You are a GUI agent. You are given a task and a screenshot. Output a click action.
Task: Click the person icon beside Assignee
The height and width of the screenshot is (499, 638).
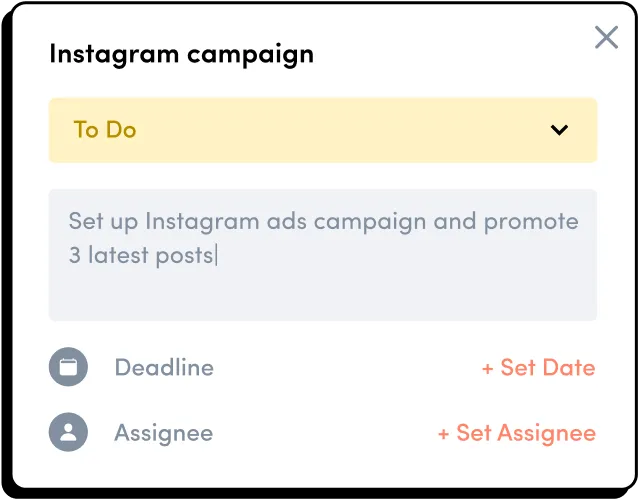(x=68, y=433)
